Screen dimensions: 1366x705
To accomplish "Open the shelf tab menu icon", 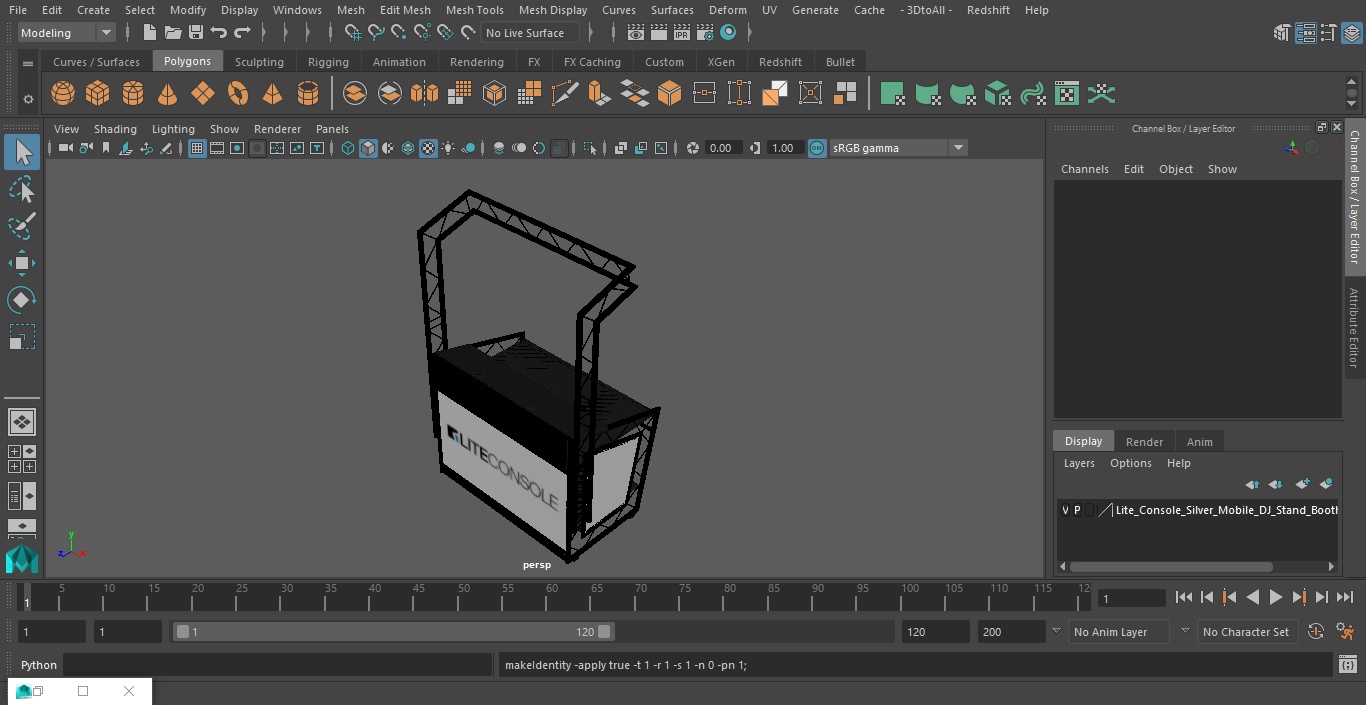I will click(x=28, y=63).
